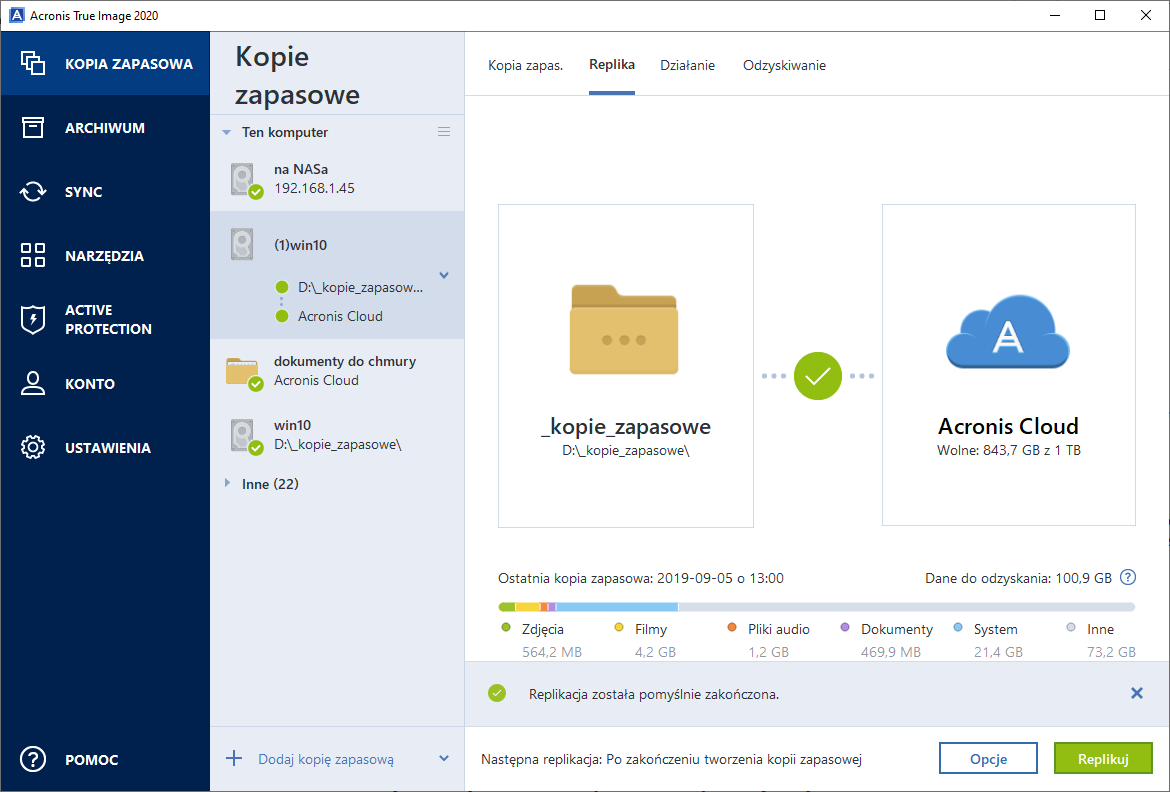Open the backup list hamburger menu
The width and height of the screenshot is (1170, 792).
pyautogui.click(x=444, y=132)
